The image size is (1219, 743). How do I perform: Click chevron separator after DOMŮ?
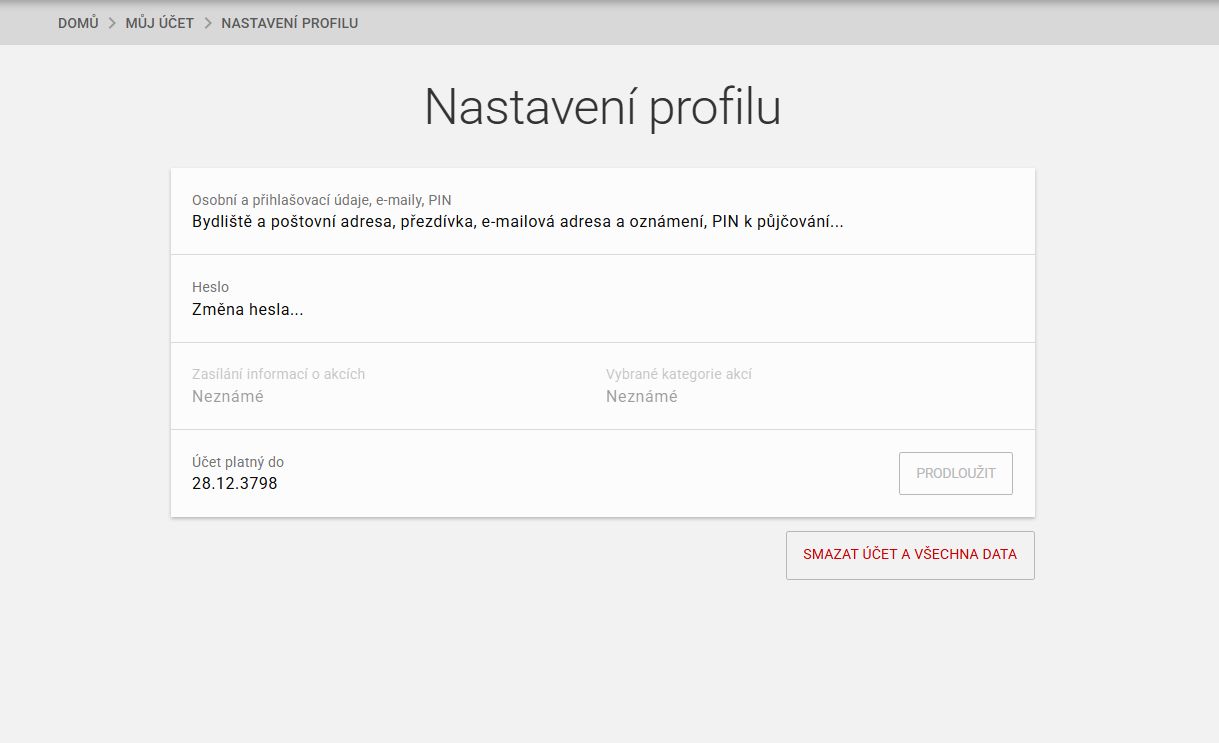coord(112,23)
